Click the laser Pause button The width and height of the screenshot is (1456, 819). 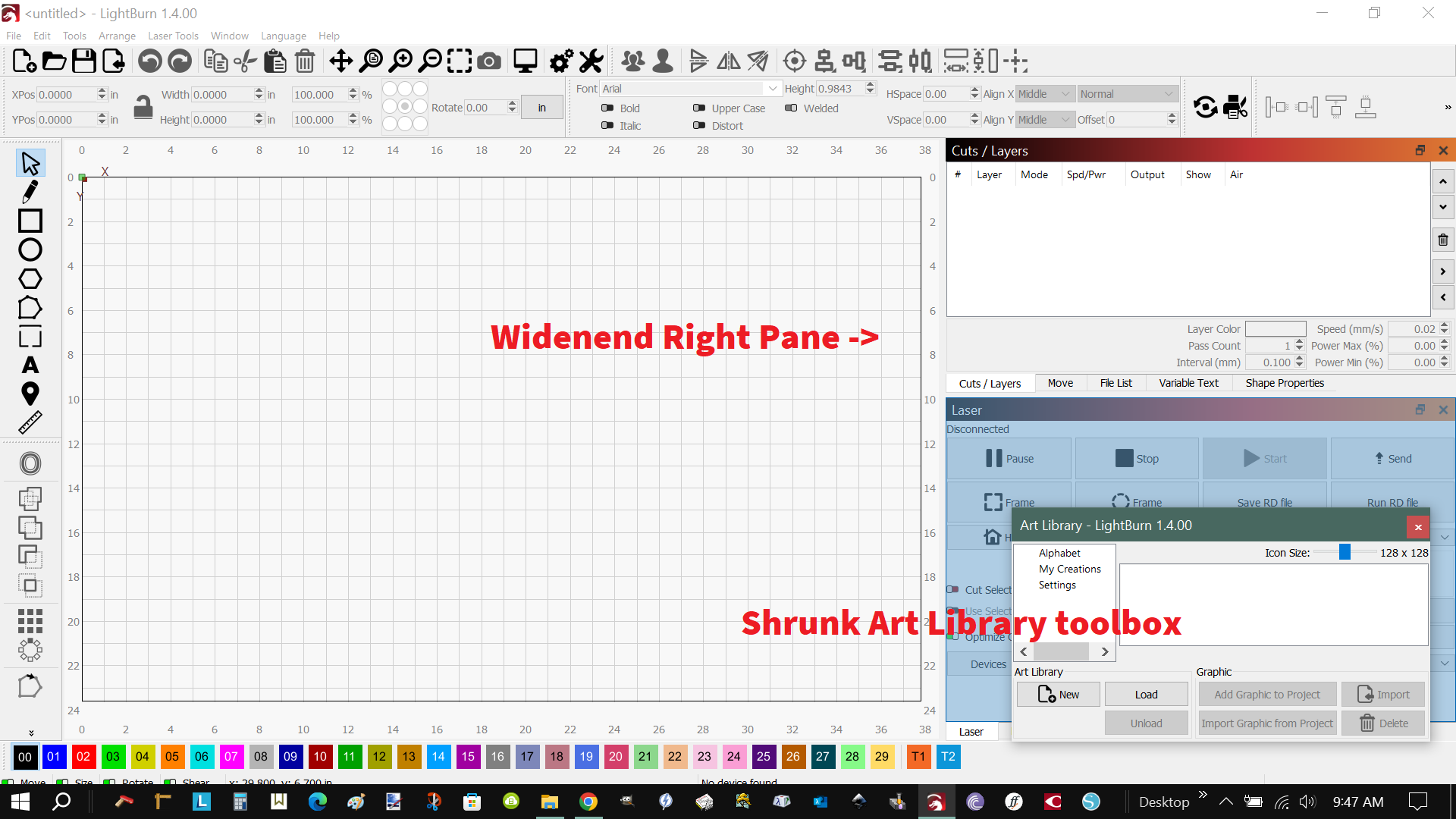point(1009,458)
